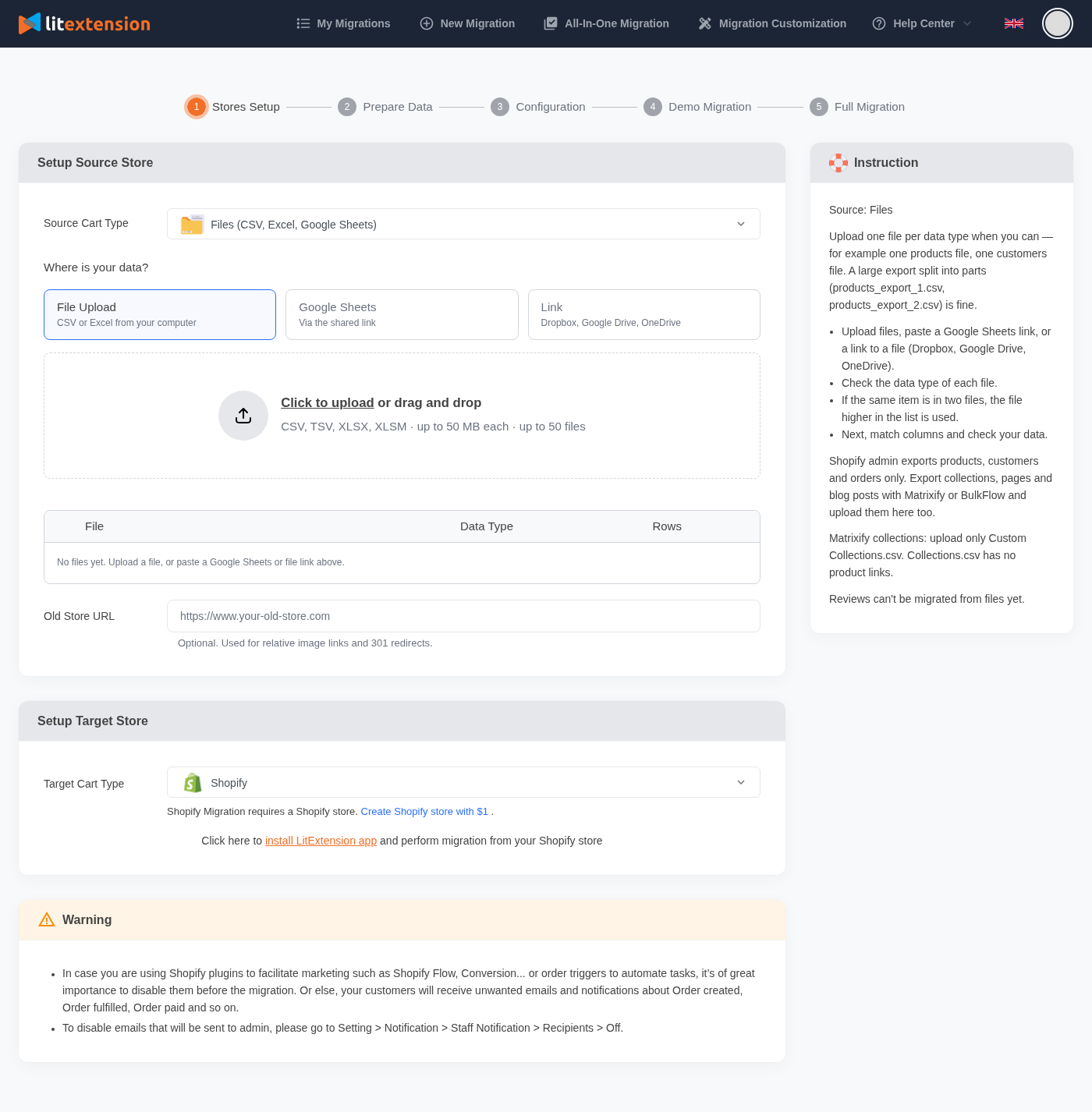Click the New Migration plus icon
The height and width of the screenshot is (1112, 1092).
pos(427,23)
